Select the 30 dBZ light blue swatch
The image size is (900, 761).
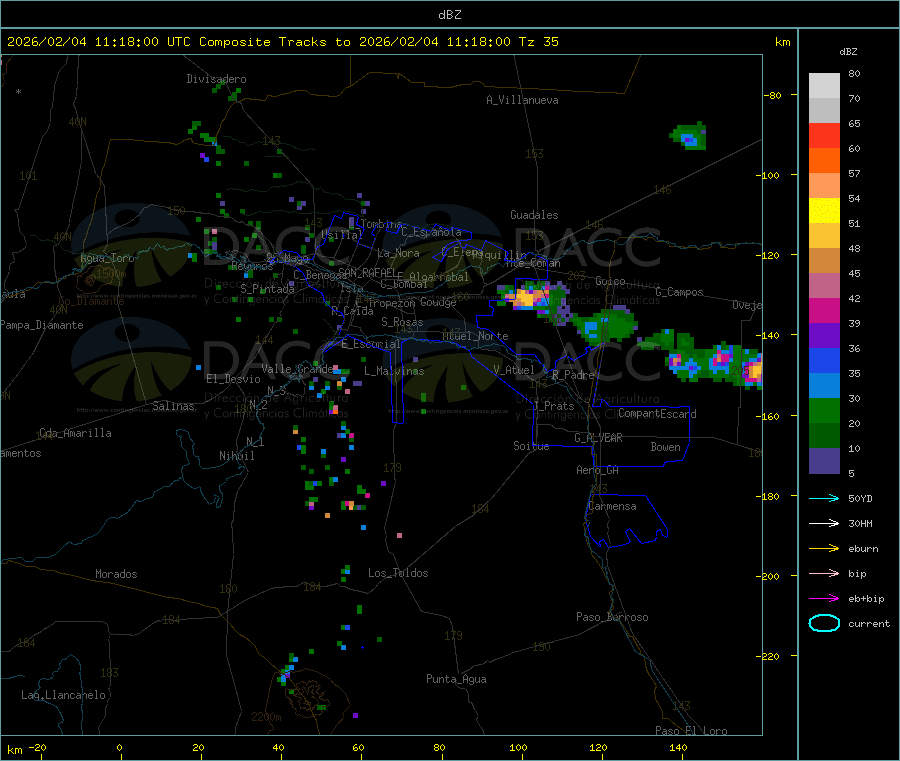click(x=824, y=385)
